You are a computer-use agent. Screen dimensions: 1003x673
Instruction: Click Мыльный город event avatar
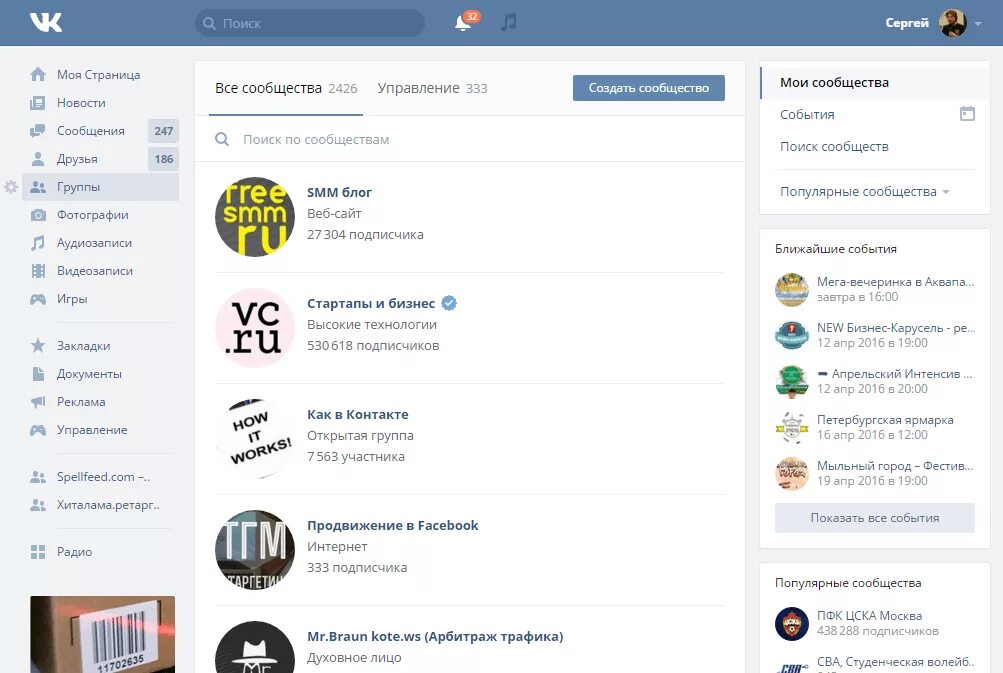[x=792, y=473]
